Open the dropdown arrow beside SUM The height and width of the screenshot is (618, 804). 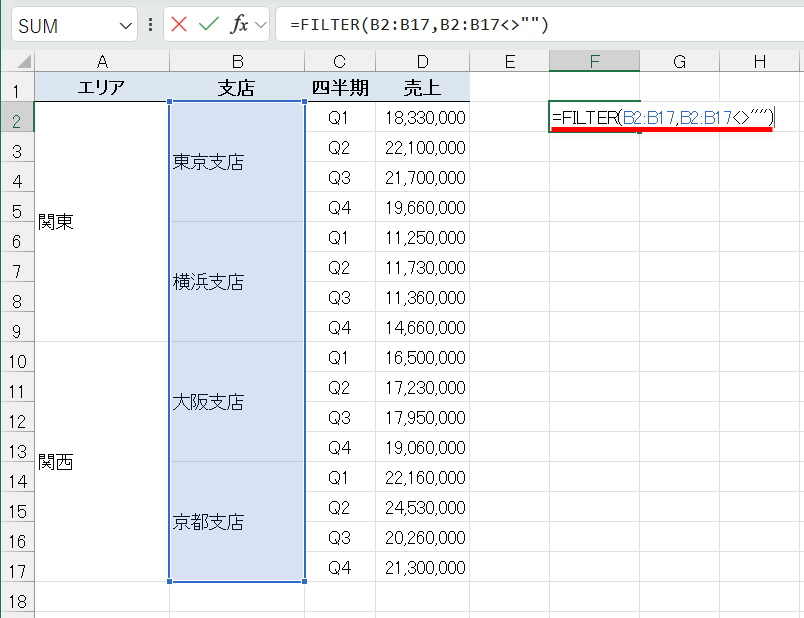pos(123,23)
